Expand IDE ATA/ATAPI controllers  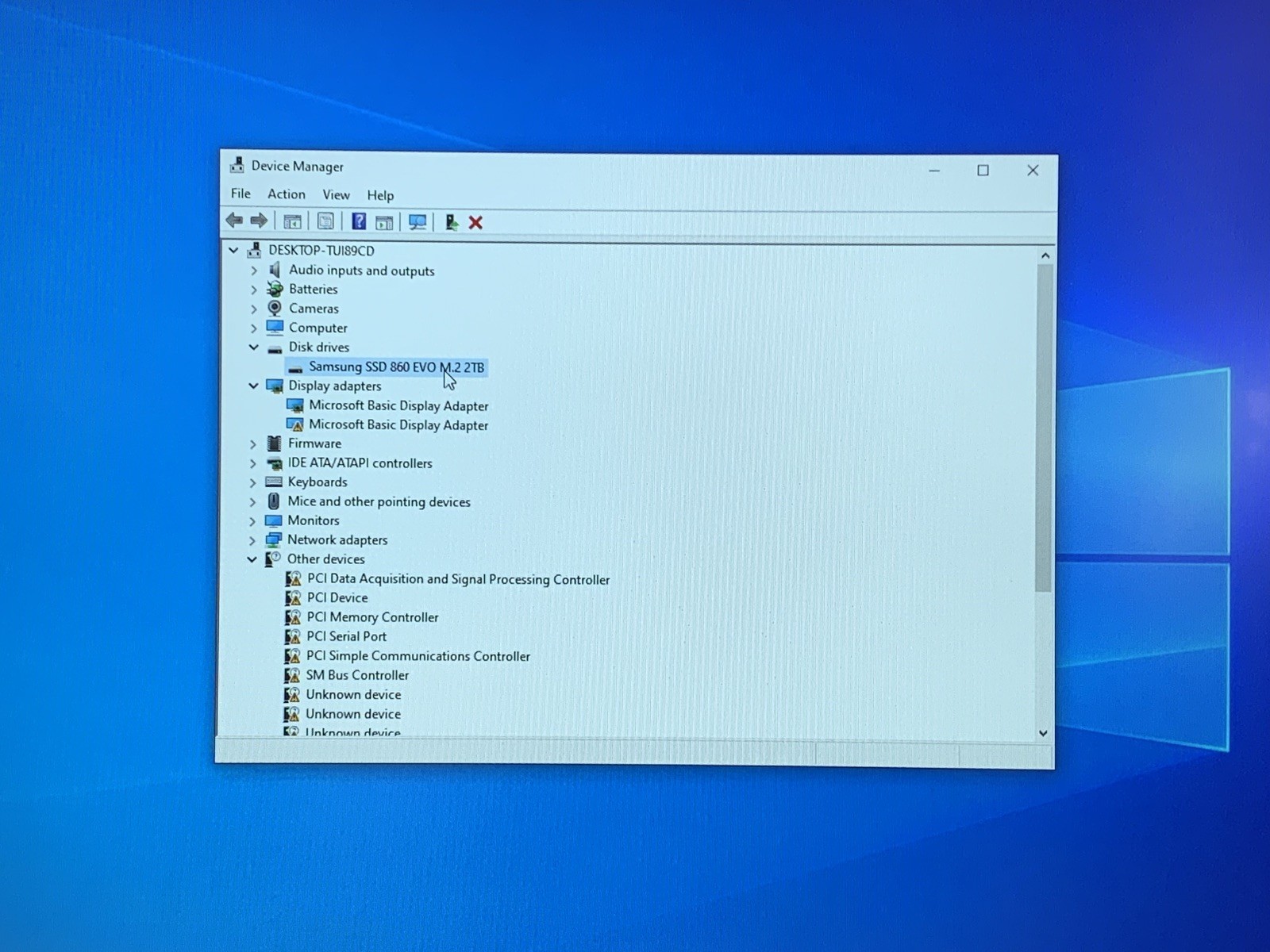[253, 463]
